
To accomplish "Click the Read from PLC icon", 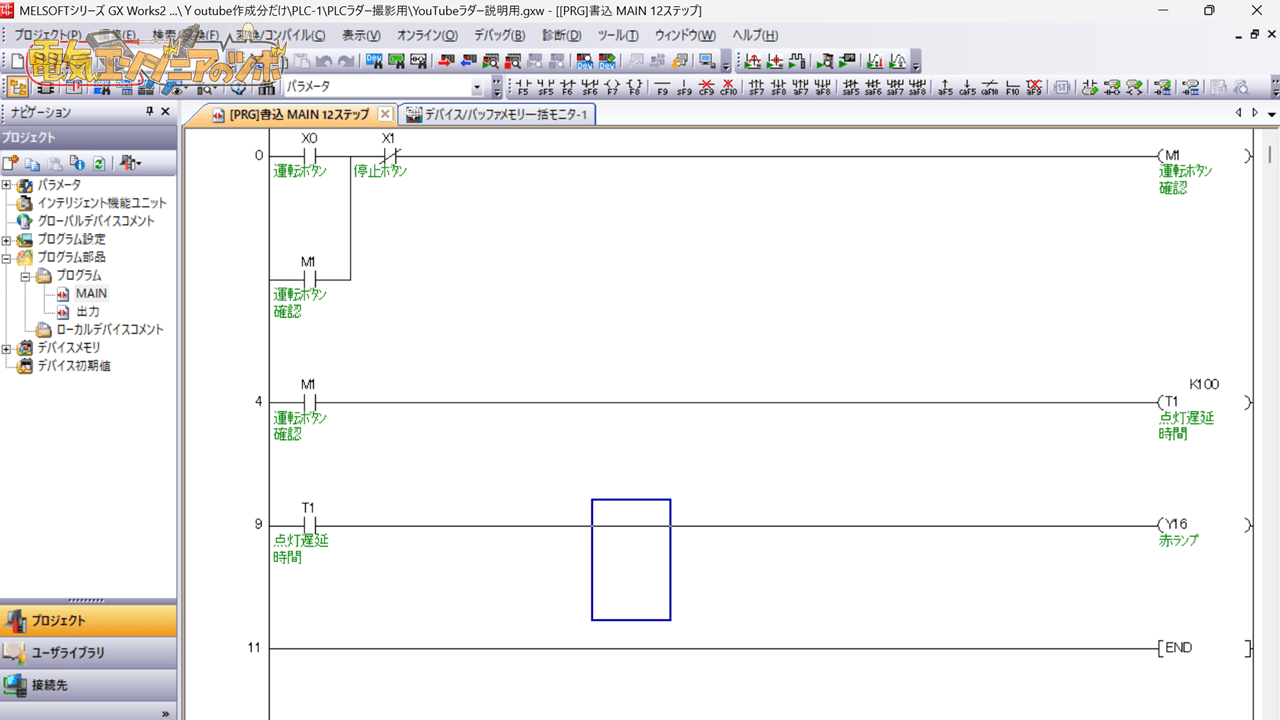I will [x=468, y=61].
